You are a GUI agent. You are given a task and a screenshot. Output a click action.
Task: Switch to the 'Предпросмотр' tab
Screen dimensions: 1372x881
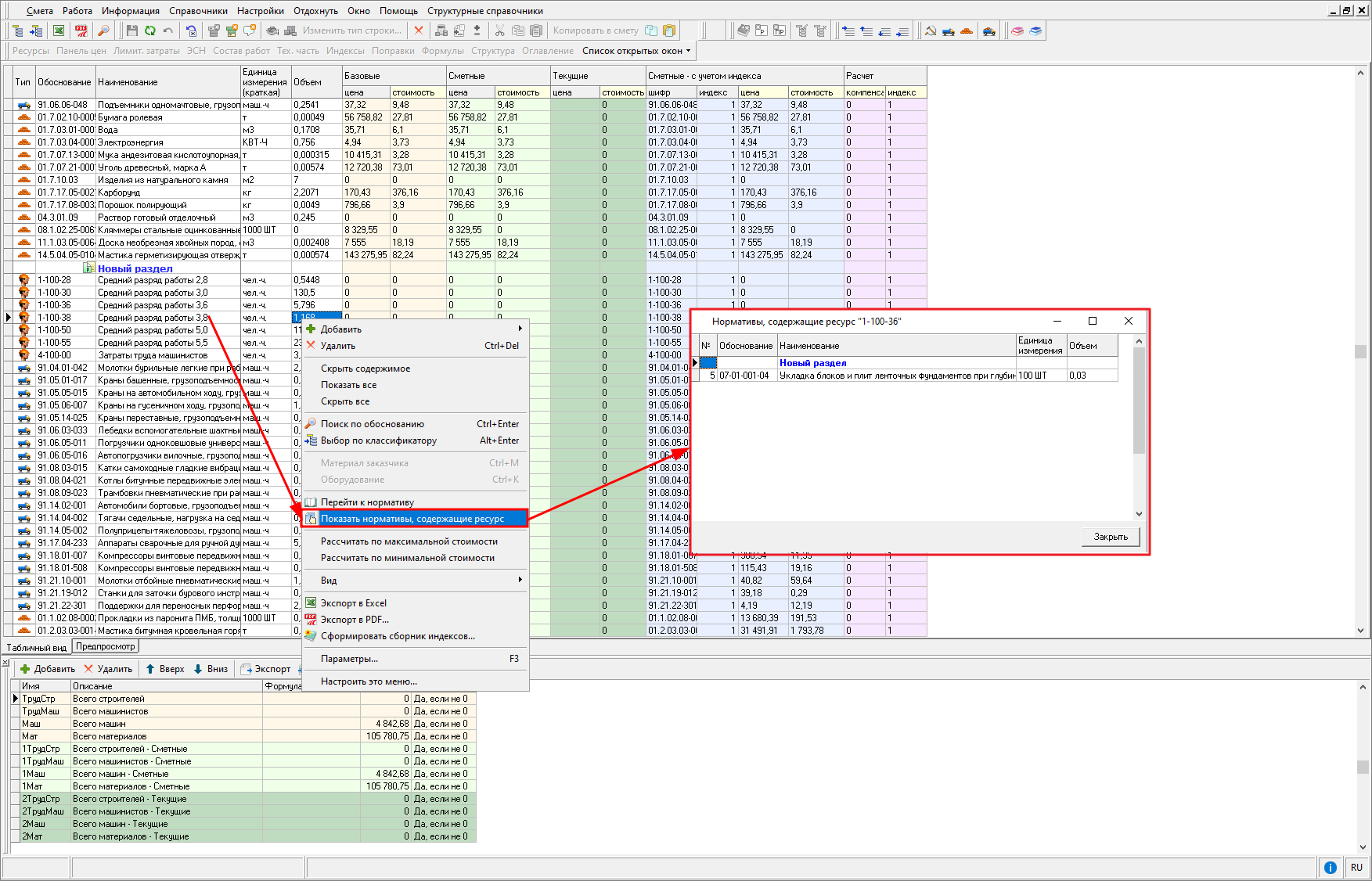106,646
